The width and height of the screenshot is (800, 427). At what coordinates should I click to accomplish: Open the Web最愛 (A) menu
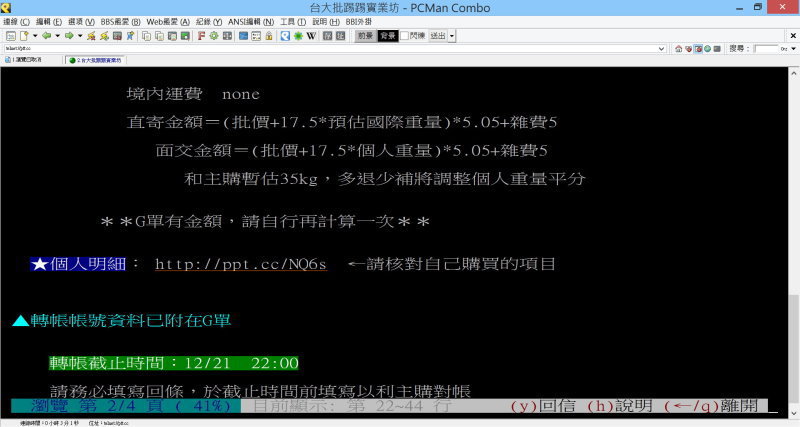tap(168, 22)
